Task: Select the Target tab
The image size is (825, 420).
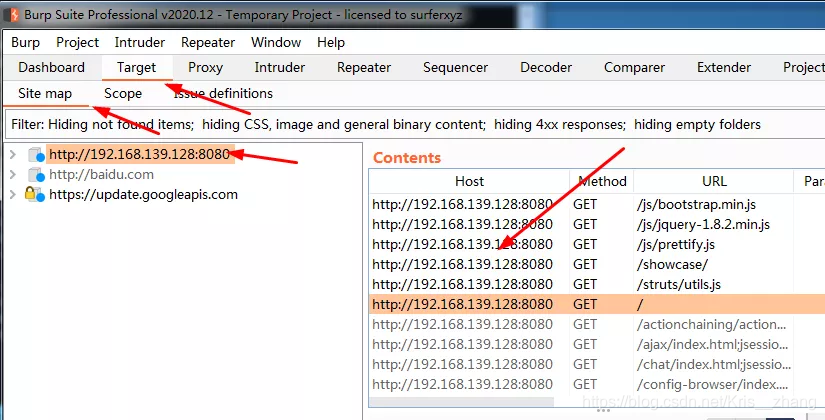Action: 136,67
